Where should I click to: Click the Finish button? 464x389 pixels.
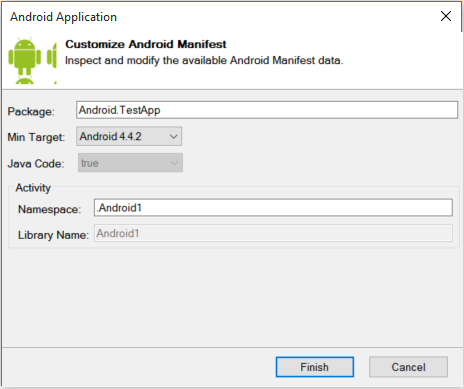click(x=315, y=367)
